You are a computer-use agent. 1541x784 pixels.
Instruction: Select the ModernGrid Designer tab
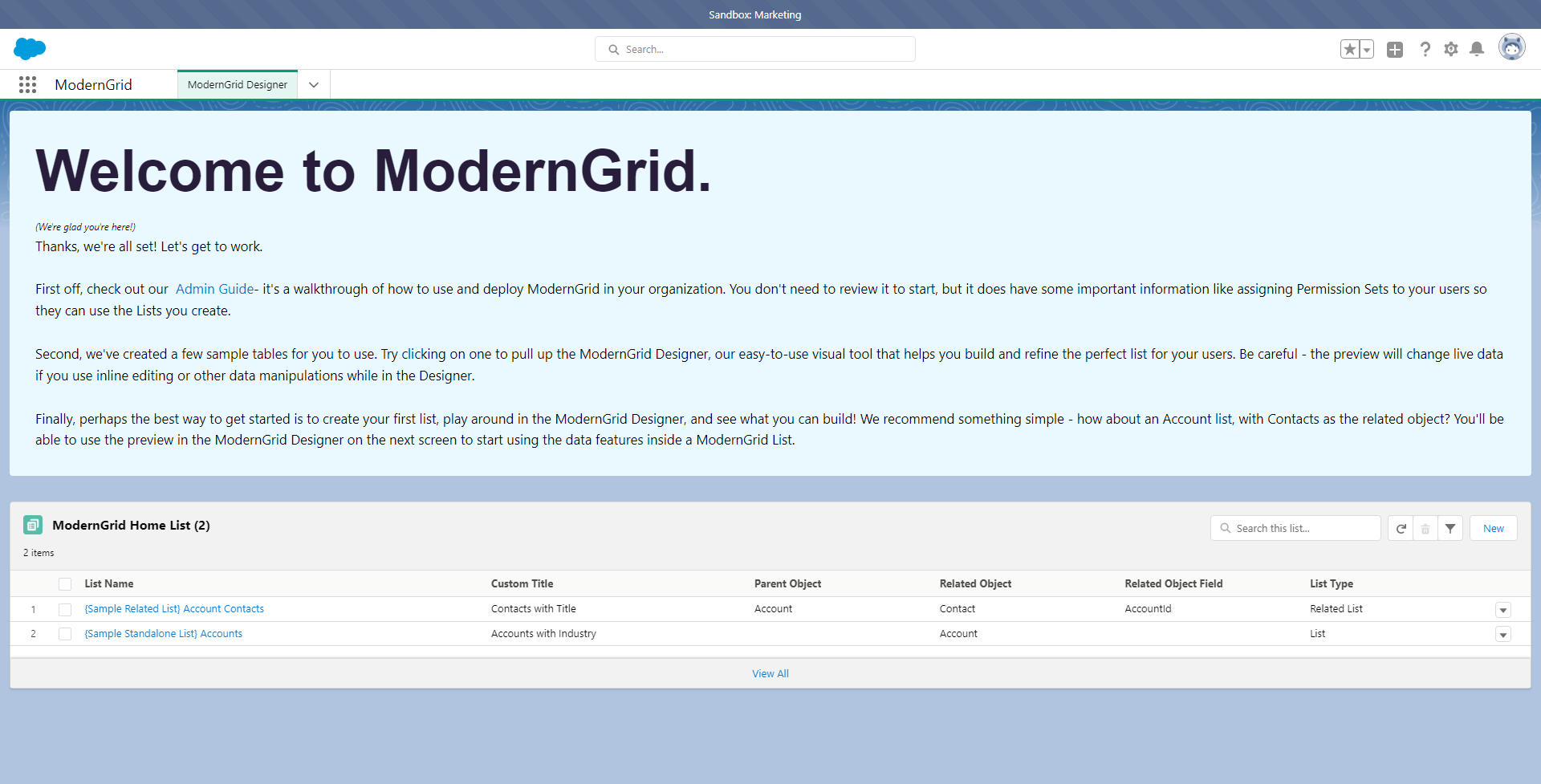(238, 85)
